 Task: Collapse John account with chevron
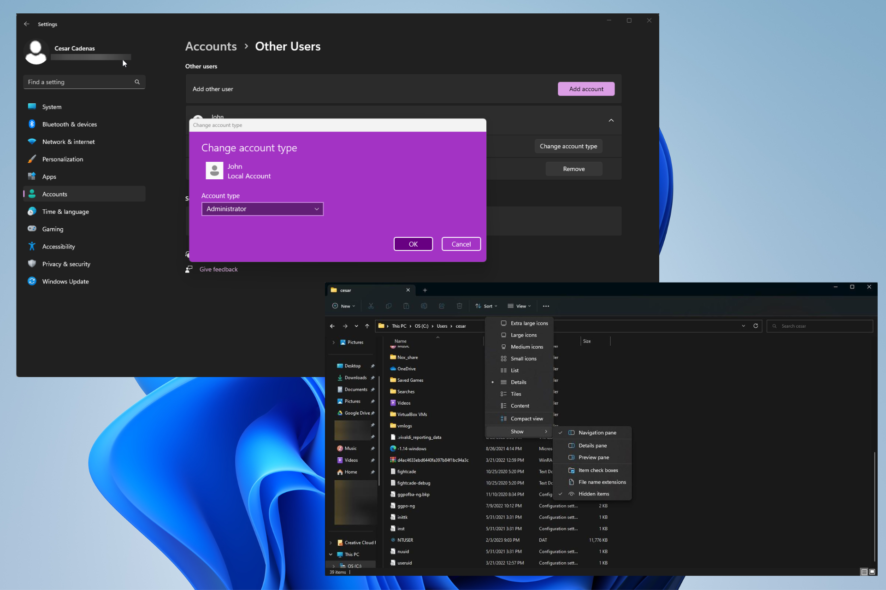pyautogui.click(x=611, y=120)
